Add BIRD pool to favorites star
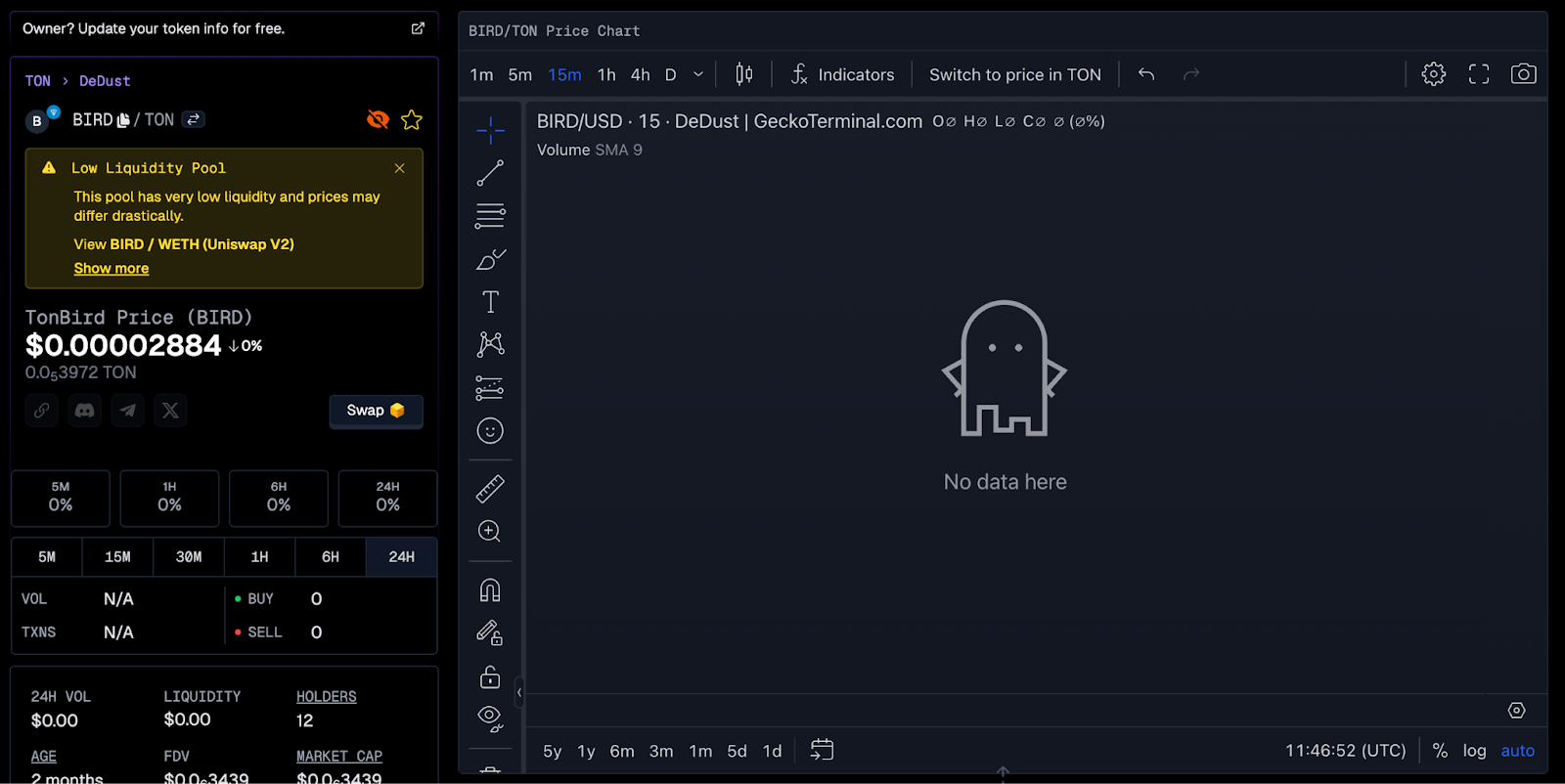Viewport: 1565px width, 784px height. 412,119
